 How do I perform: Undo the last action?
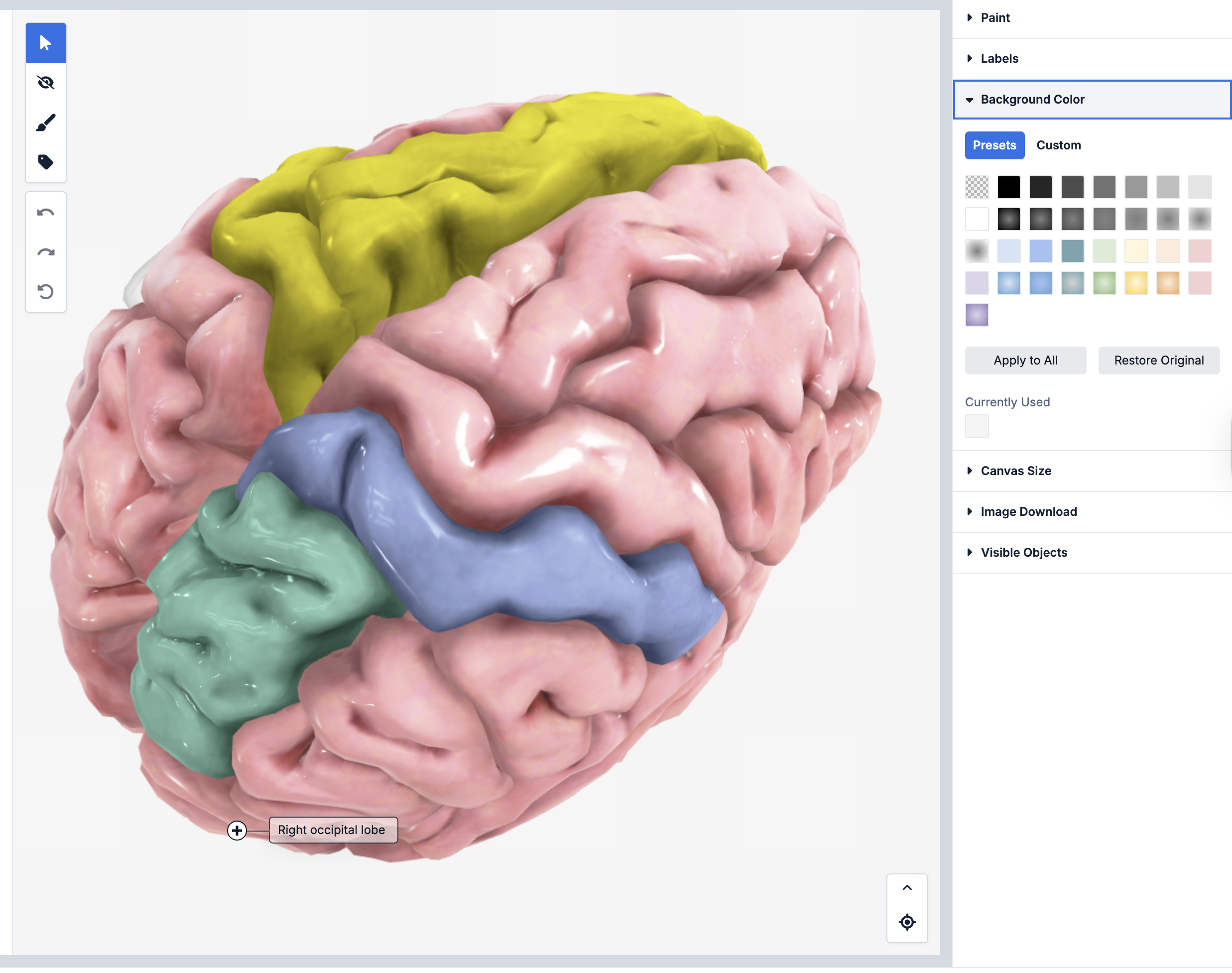click(x=46, y=213)
